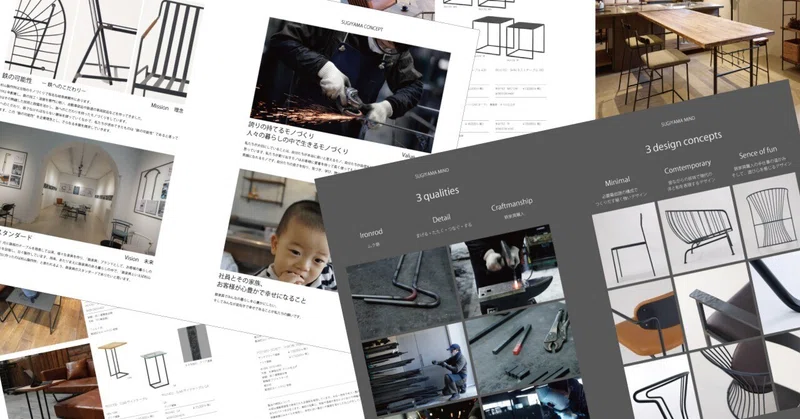Click the heading 社員とその家族、
Image resolution: width=800 pixels, height=419 pixels.
239,280
